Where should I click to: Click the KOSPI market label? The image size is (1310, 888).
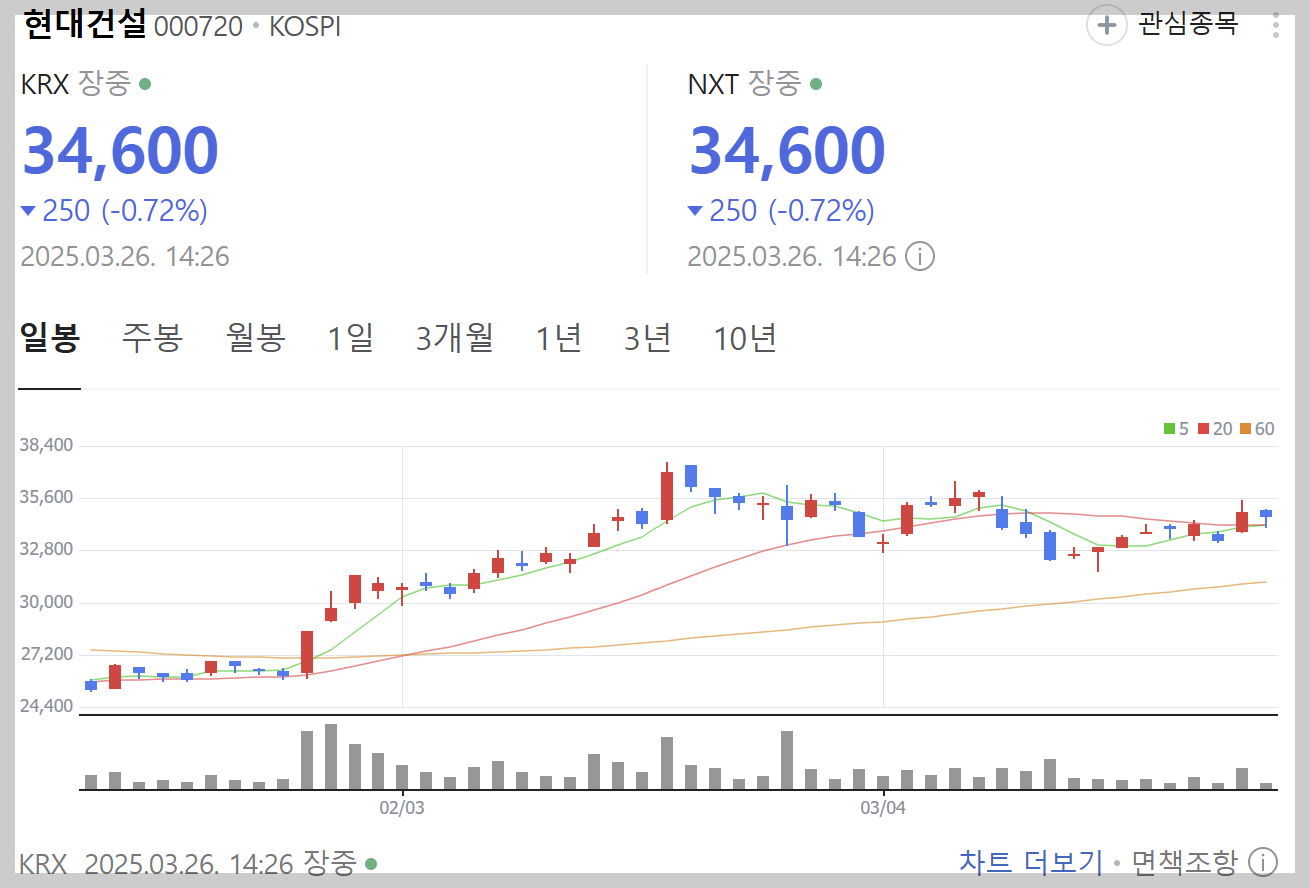(305, 26)
